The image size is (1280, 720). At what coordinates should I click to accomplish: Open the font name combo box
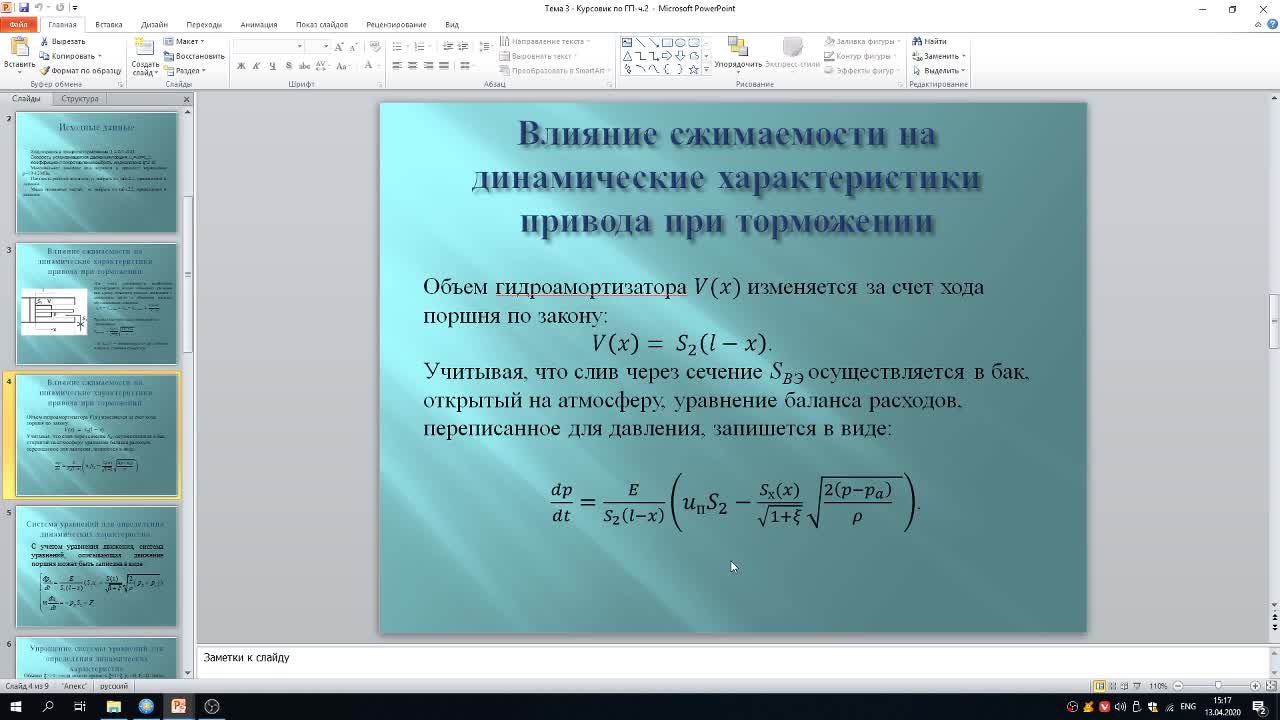(269, 46)
